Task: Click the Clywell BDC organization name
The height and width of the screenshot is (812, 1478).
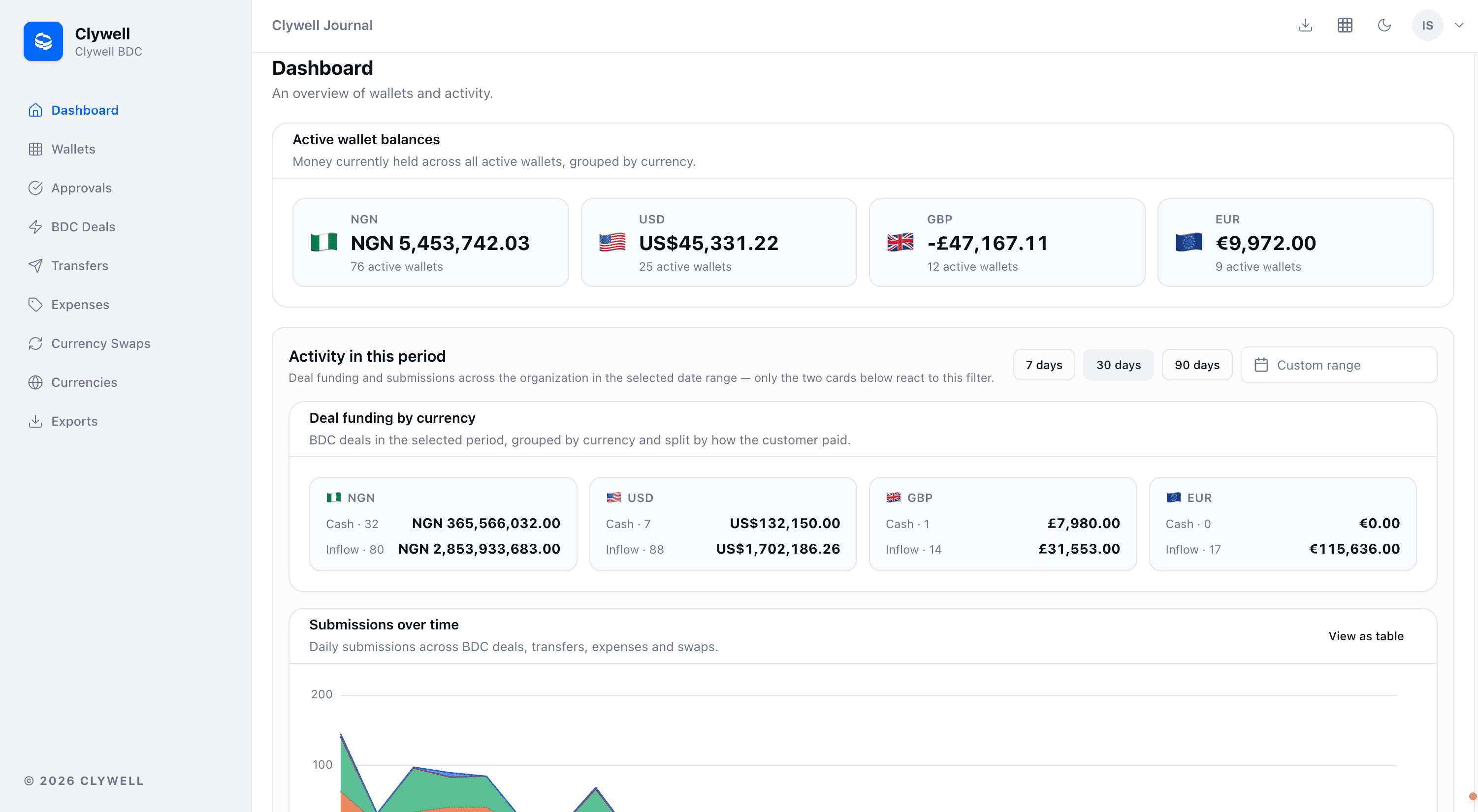Action: coord(108,52)
